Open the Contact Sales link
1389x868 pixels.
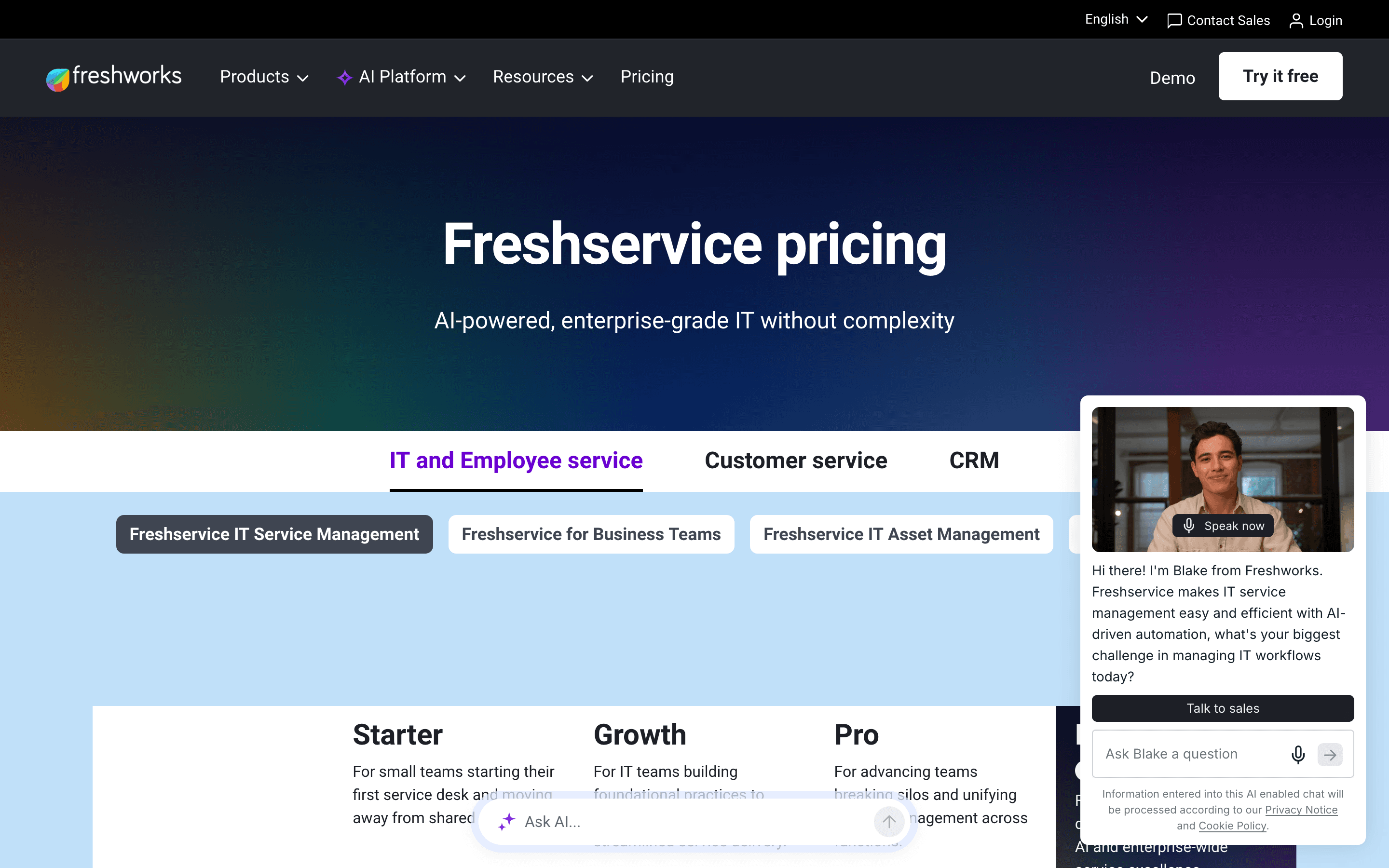pyautogui.click(x=1219, y=21)
